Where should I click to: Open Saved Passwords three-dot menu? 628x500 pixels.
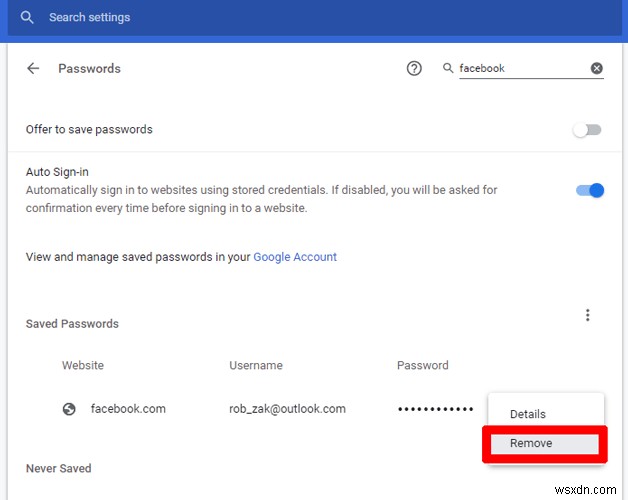point(588,315)
